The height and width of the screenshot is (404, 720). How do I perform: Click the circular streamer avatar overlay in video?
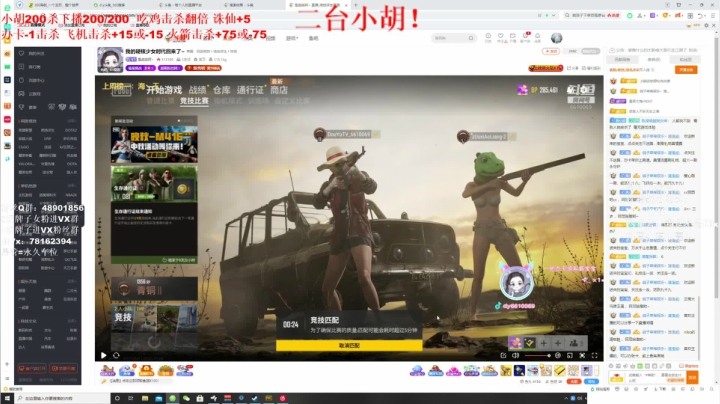pyautogui.click(x=517, y=283)
